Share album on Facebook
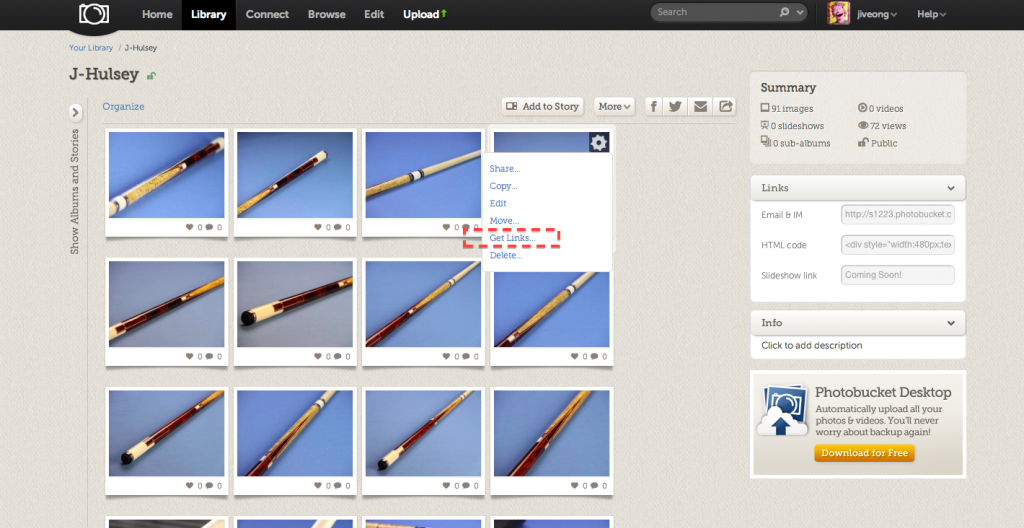Image resolution: width=1024 pixels, height=528 pixels. click(x=654, y=107)
